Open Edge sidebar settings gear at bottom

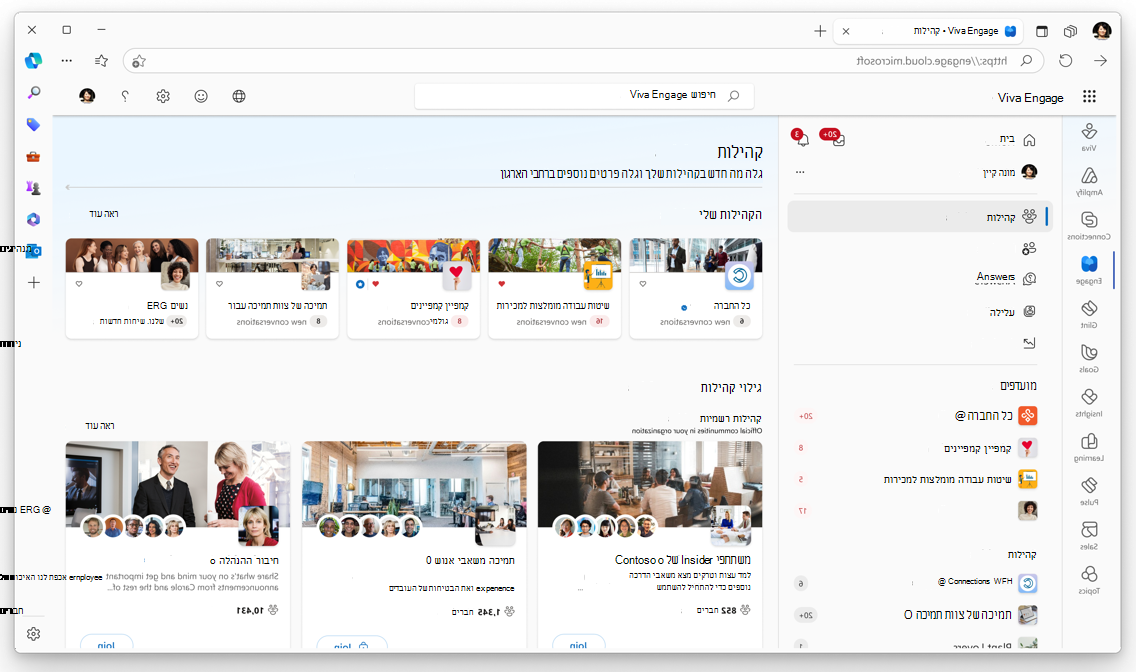33,634
